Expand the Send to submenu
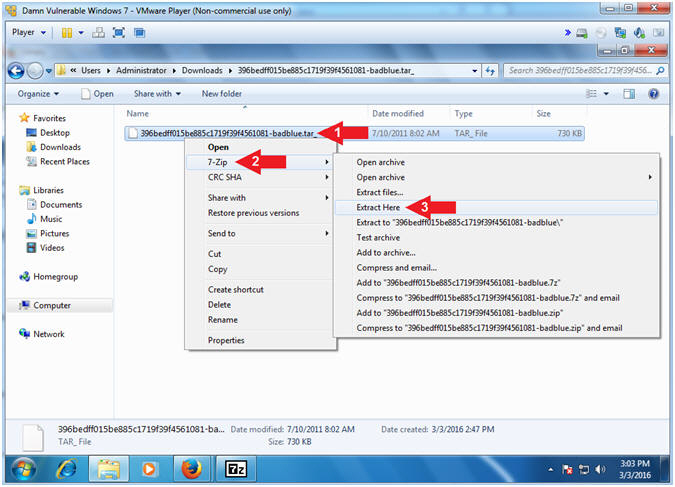 pos(260,233)
